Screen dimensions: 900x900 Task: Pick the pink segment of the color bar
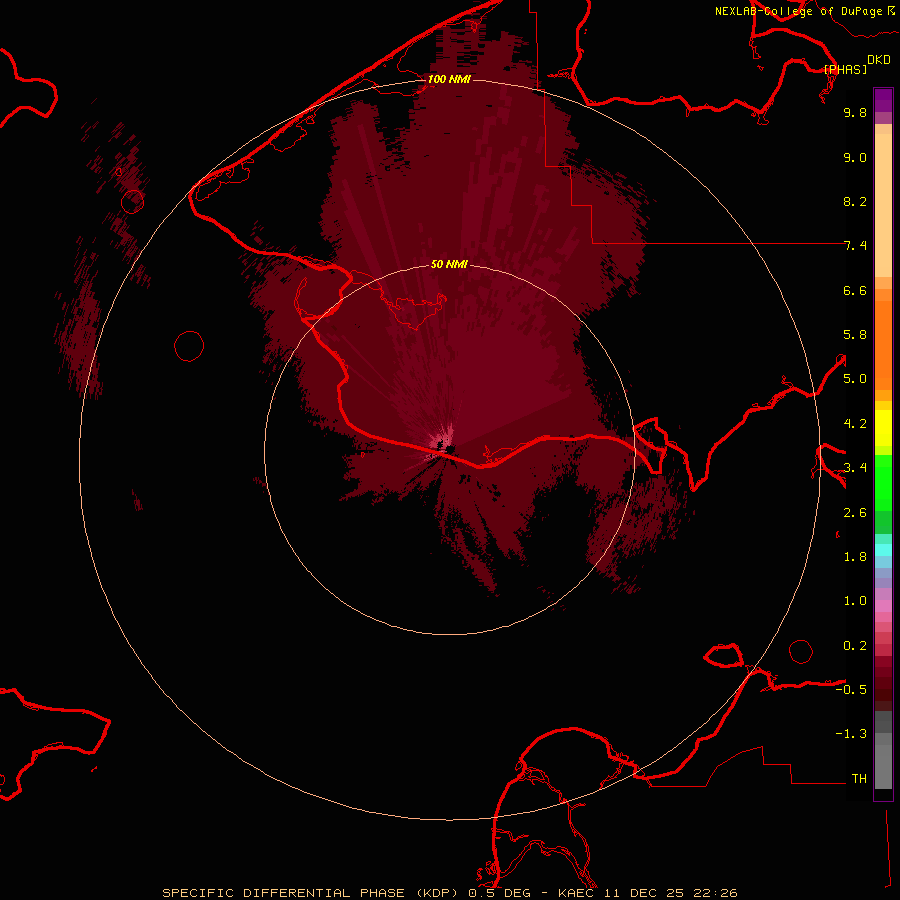[x=883, y=606]
